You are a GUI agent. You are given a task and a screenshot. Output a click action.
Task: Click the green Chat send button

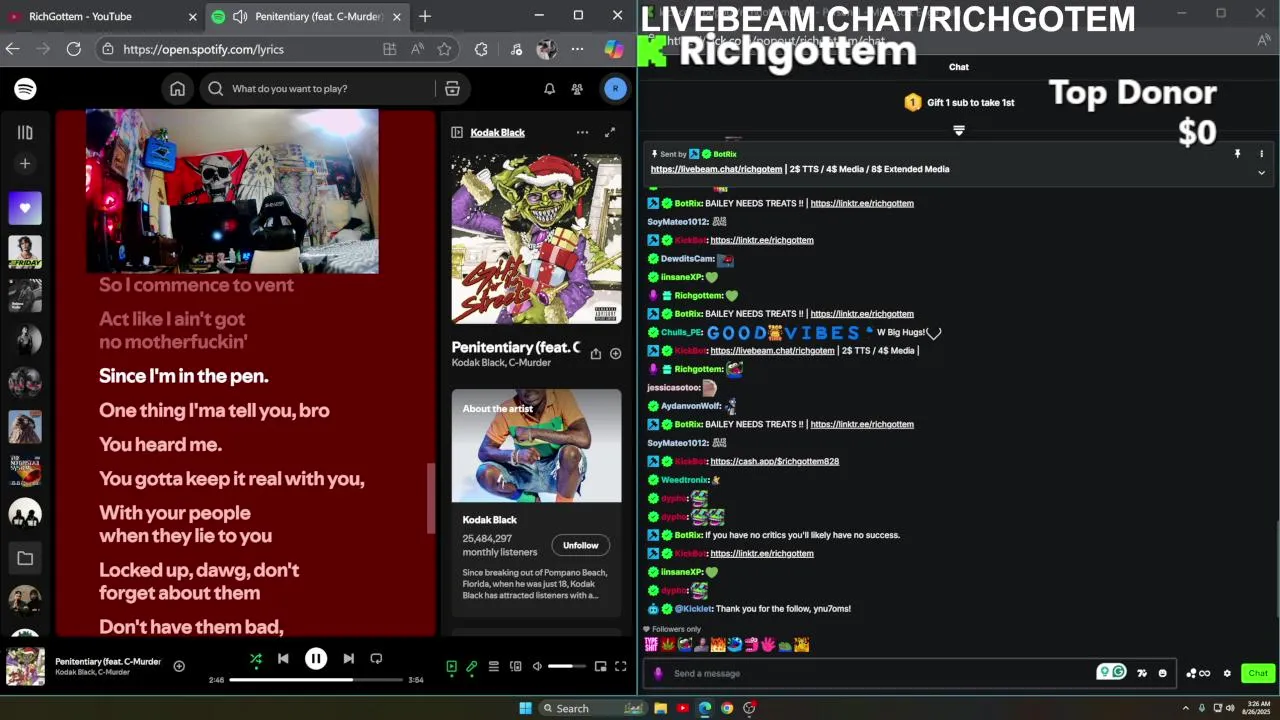pos(1258,673)
